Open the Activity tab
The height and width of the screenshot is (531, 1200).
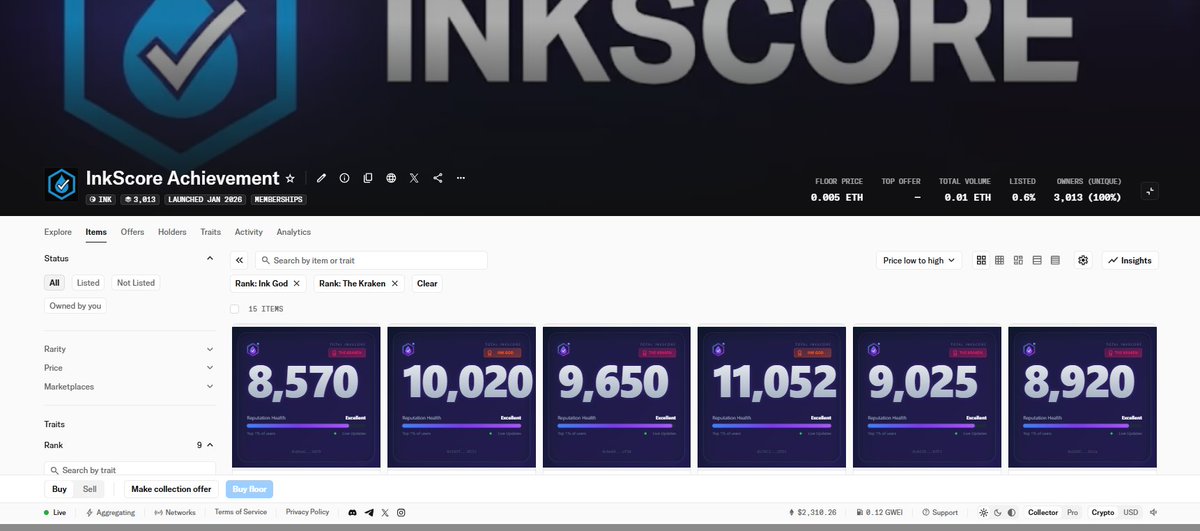[x=248, y=232]
